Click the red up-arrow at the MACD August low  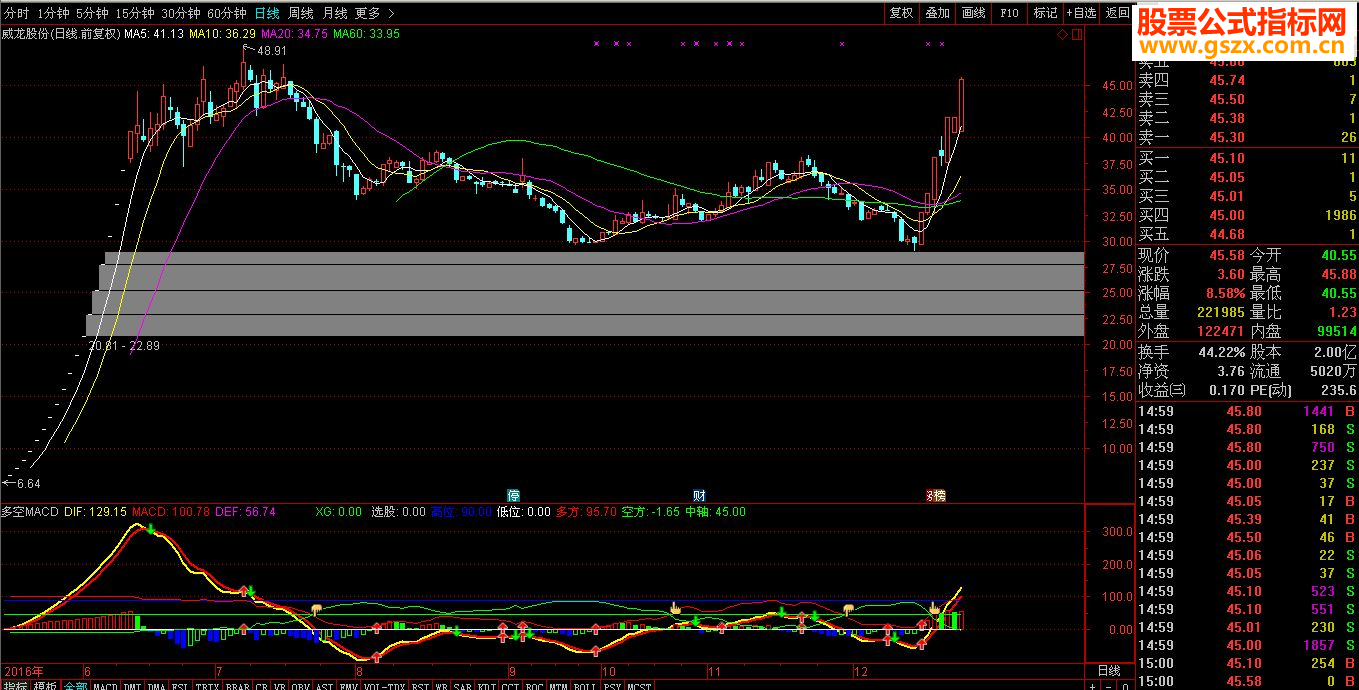tap(376, 656)
